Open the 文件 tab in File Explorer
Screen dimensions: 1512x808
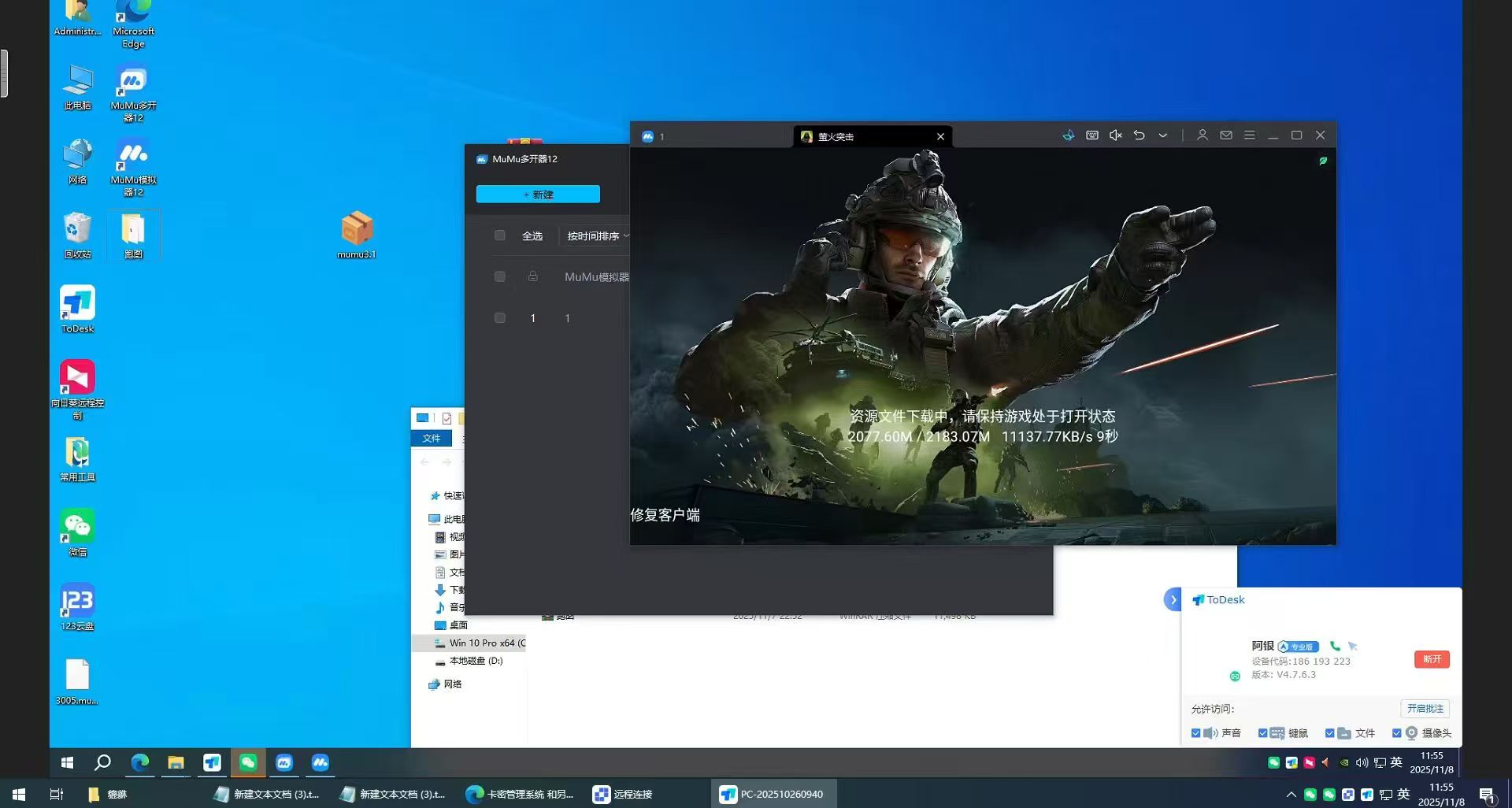click(432, 439)
